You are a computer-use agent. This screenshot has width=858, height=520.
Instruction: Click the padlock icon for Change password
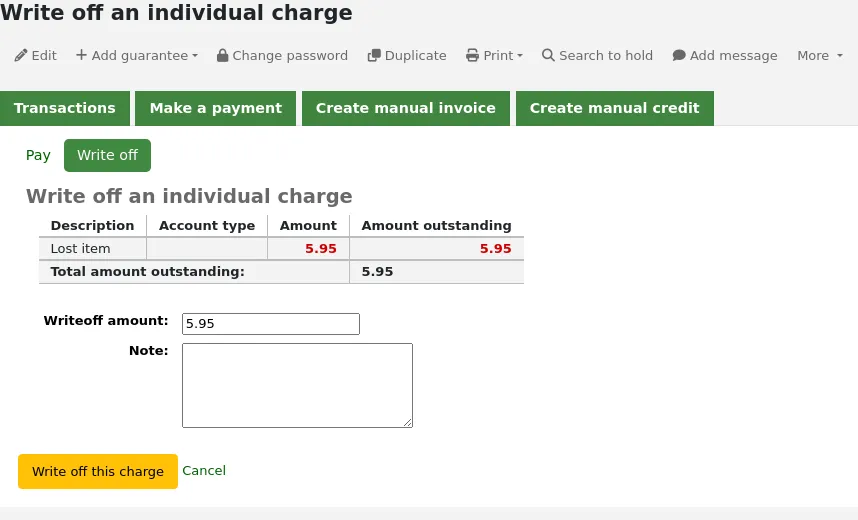(222, 55)
